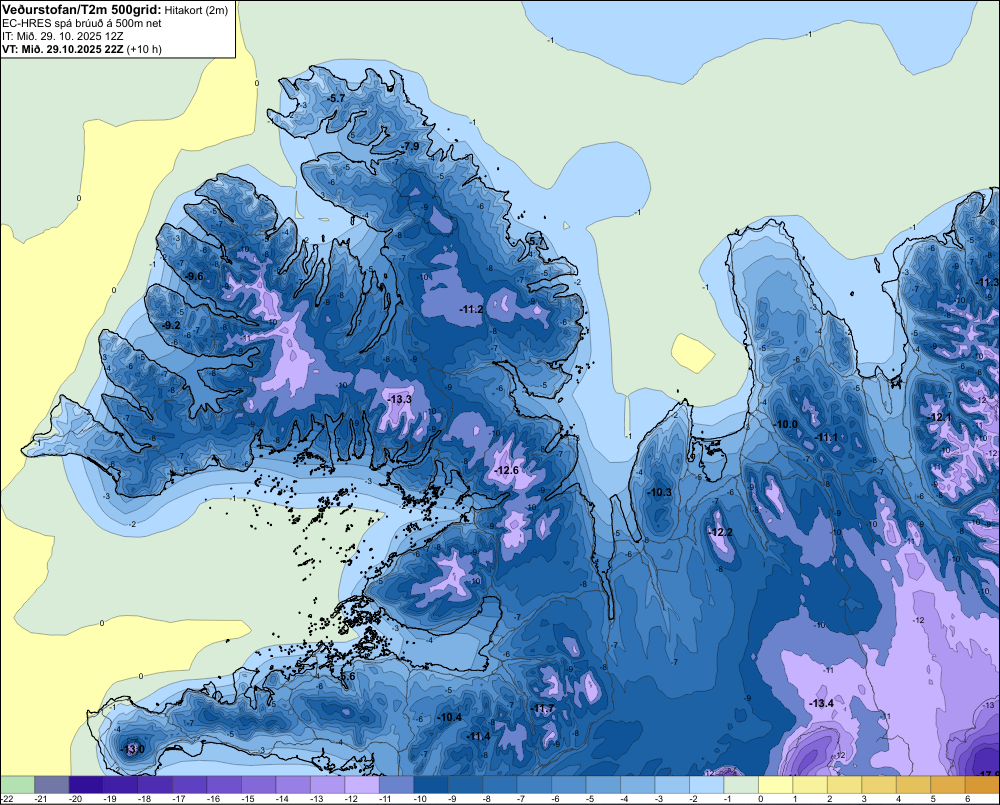Click the -7.9 temperature label
Screen dimensions: 1000x805
[409, 146]
